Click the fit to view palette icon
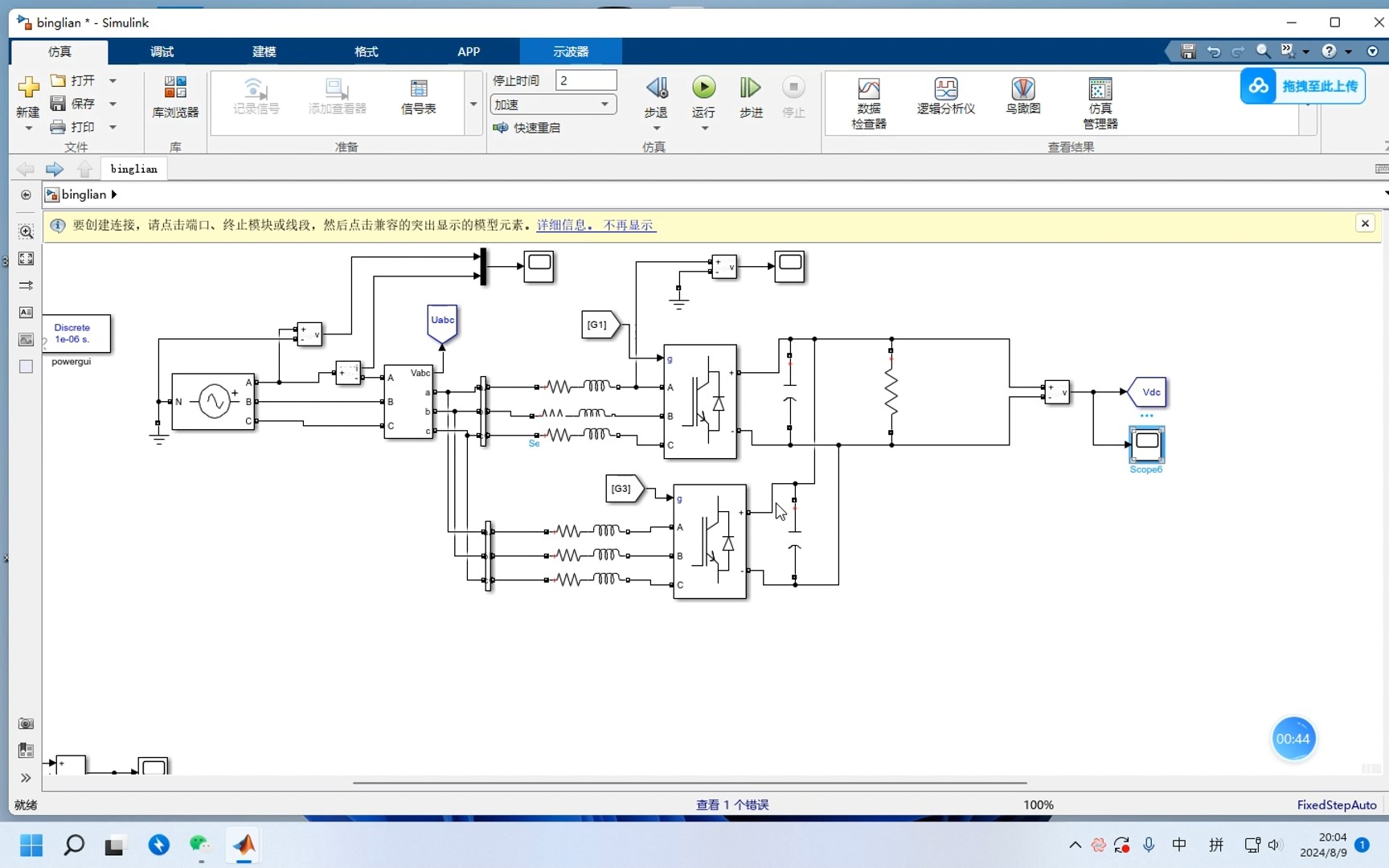 (26, 259)
